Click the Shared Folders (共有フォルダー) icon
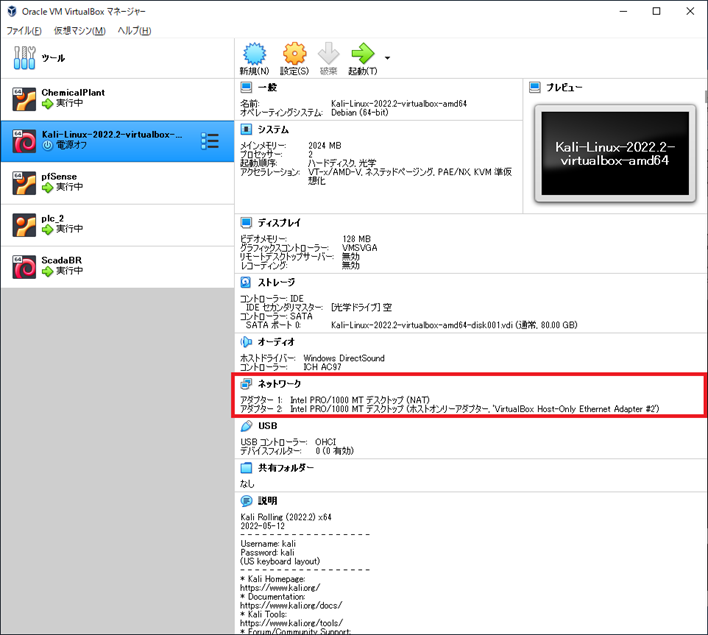The width and height of the screenshot is (708, 635). pyautogui.click(x=246, y=467)
